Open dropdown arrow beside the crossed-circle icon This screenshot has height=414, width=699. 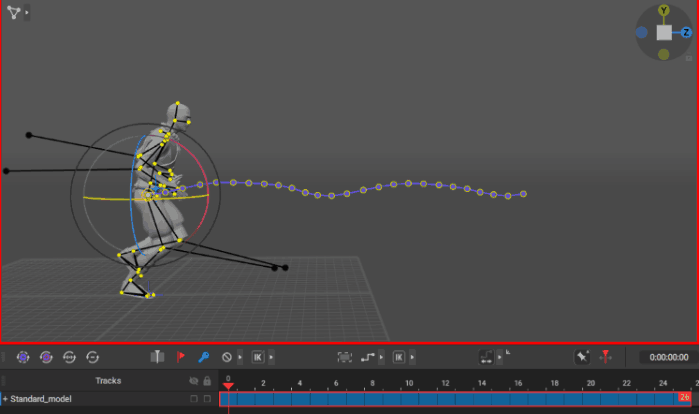pyautogui.click(x=240, y=357)
